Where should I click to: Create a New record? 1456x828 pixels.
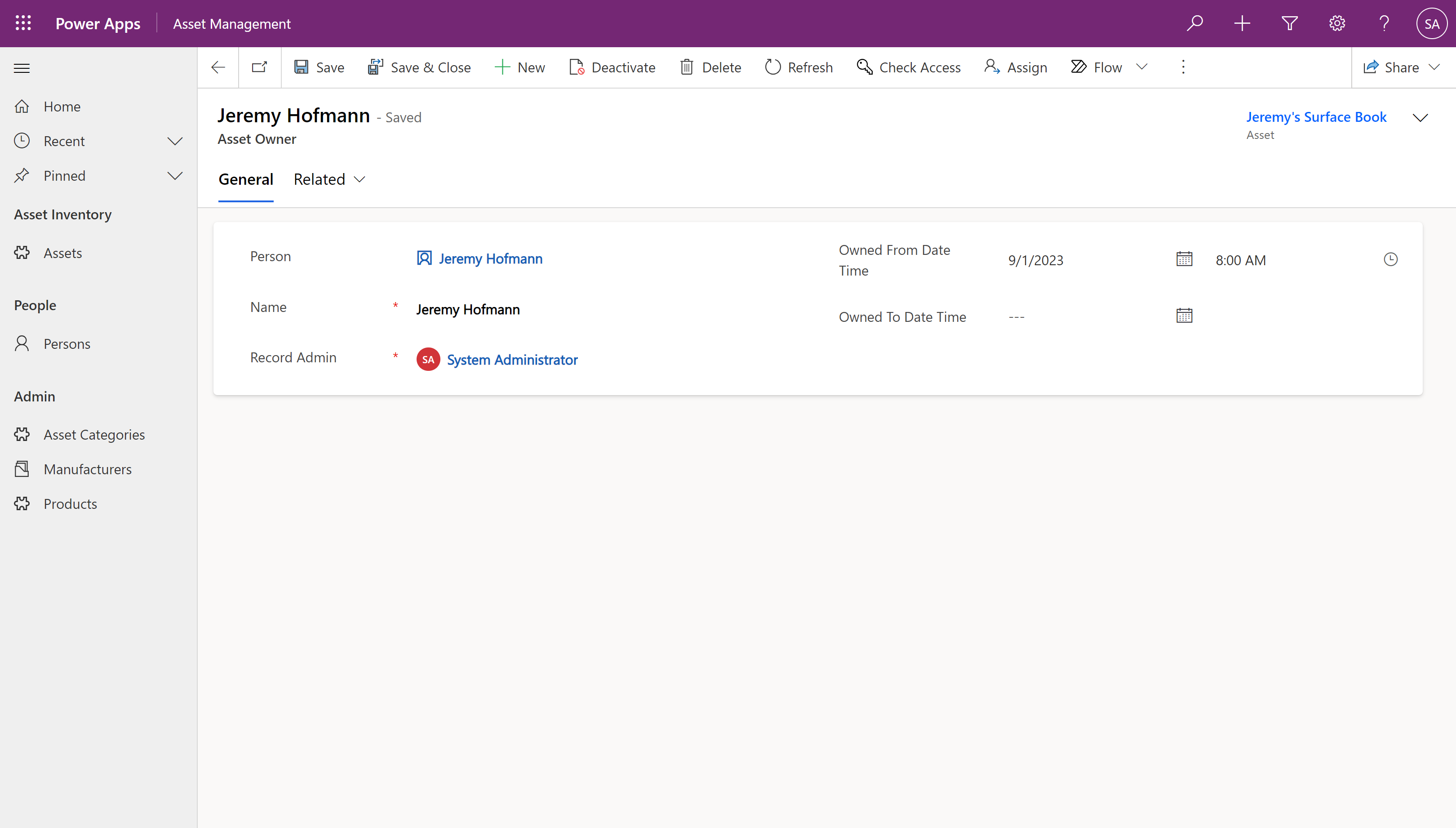tap(520, 67)
